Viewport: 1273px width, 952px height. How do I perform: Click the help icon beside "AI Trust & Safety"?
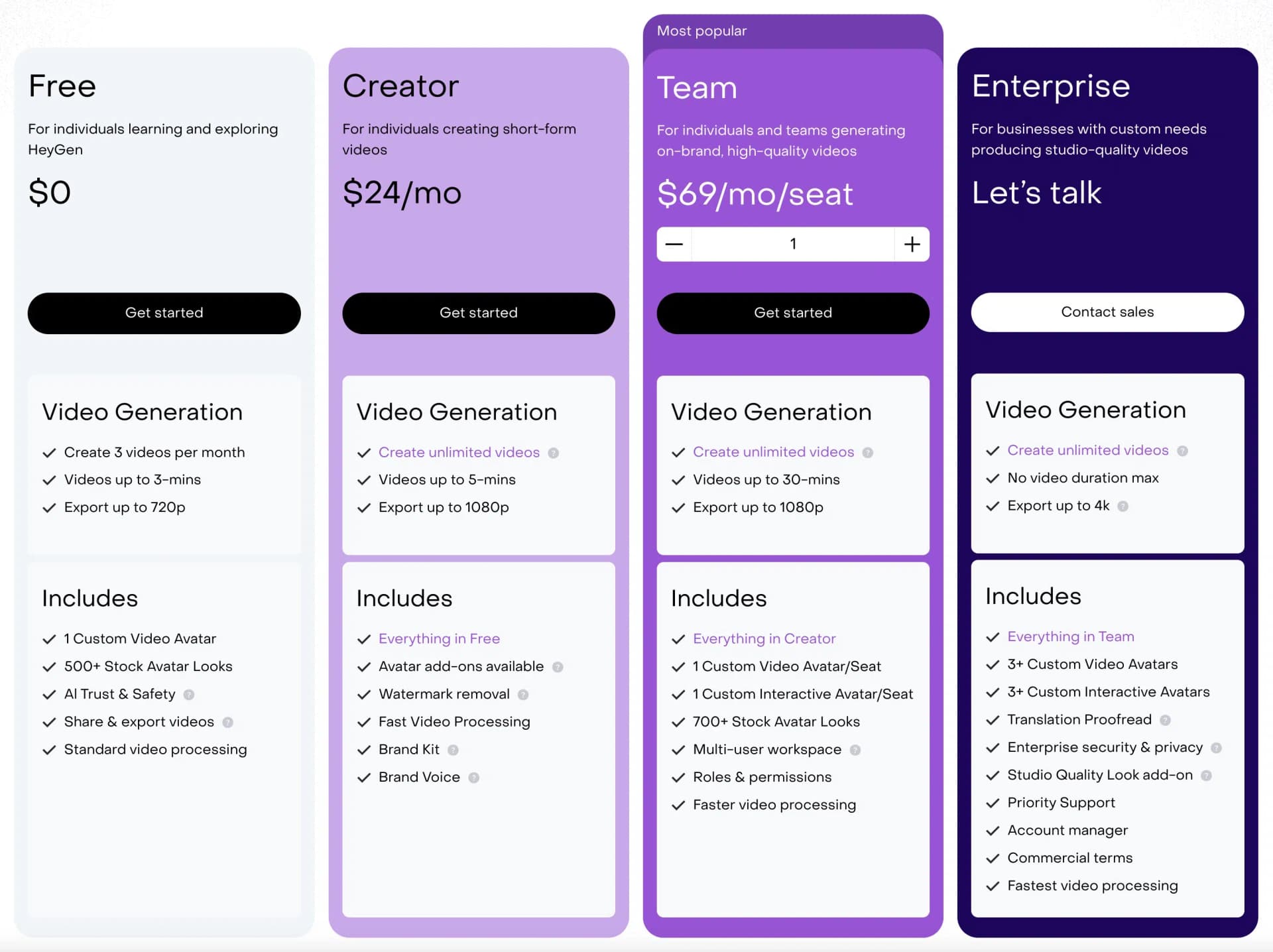coord(188,694)
